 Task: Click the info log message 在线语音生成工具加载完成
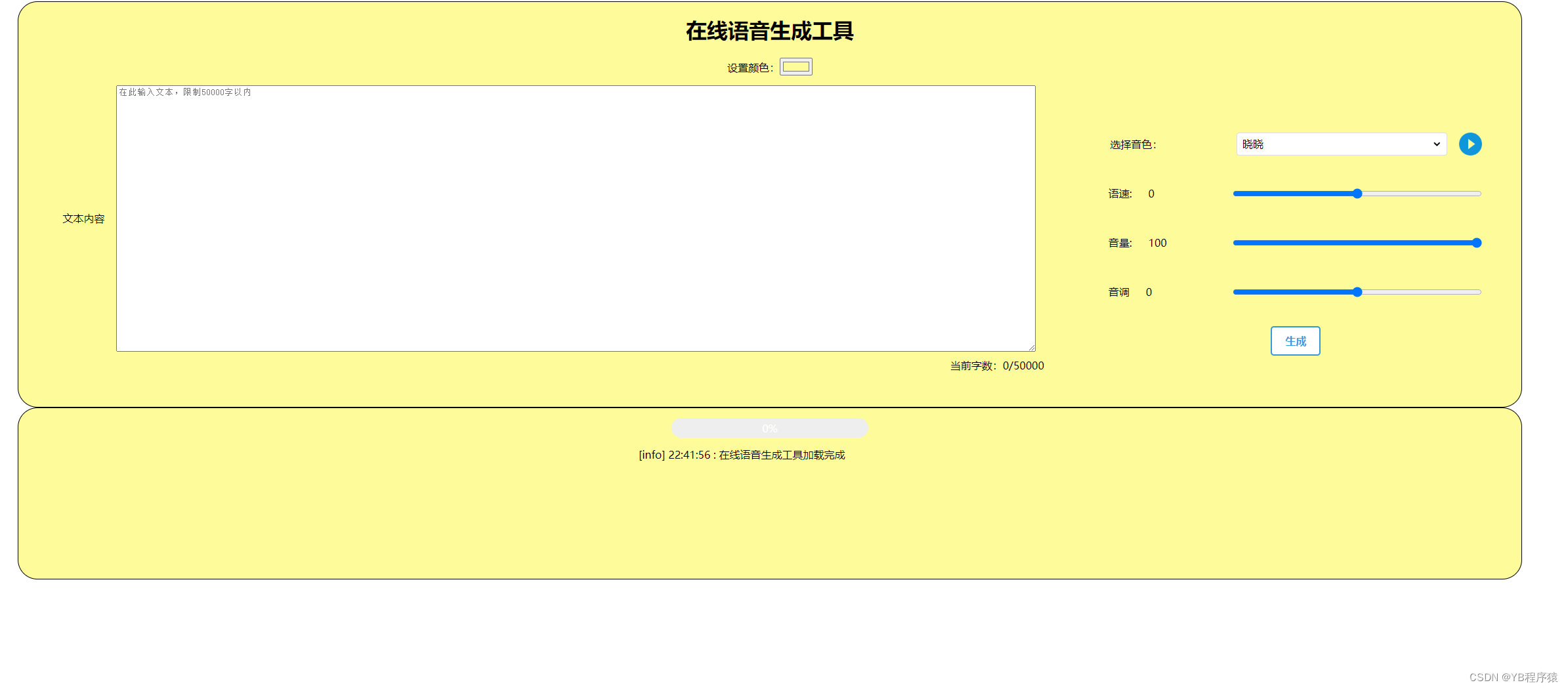[742, 455]
